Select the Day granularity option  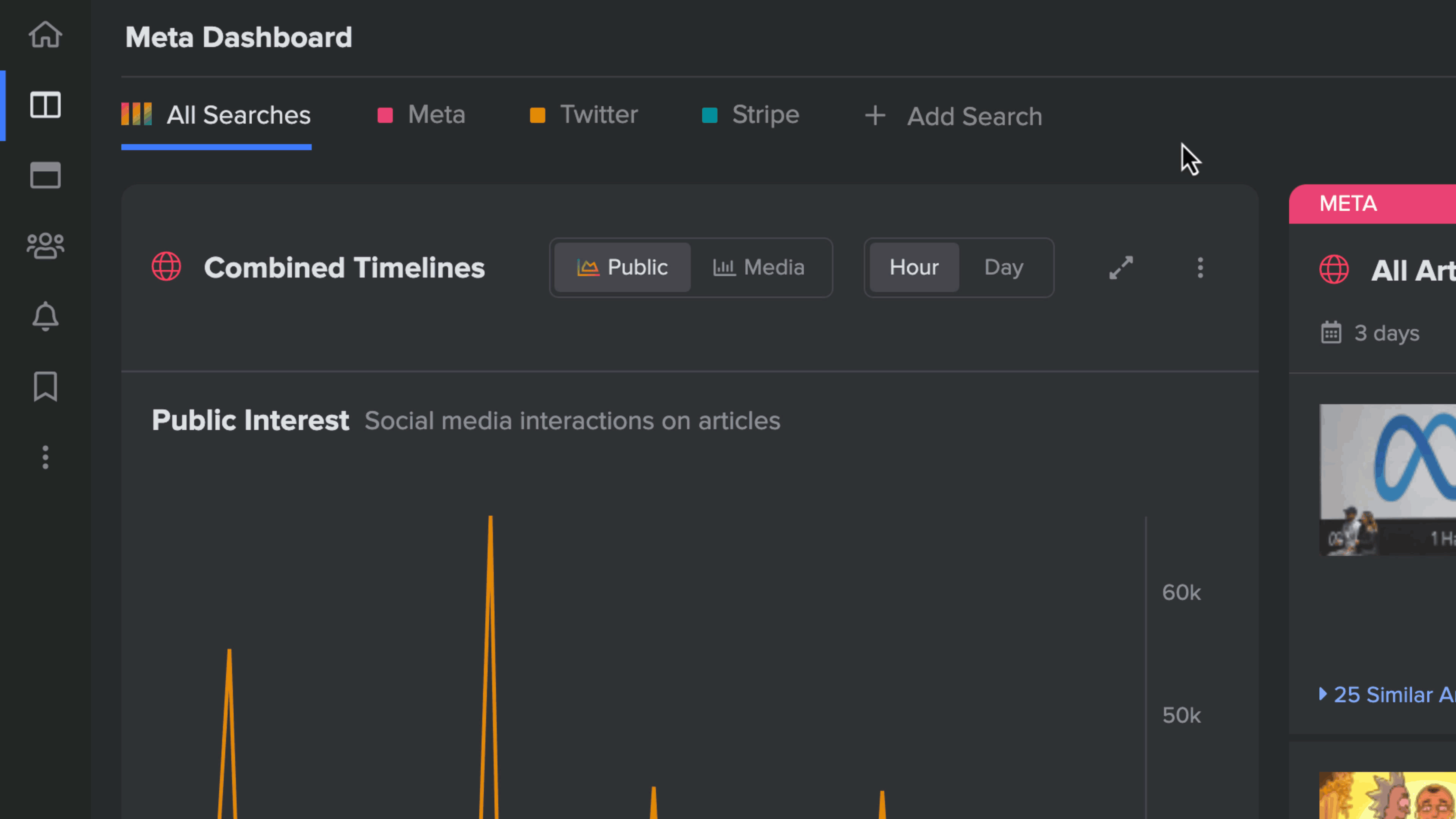(x=1004, y=267)
